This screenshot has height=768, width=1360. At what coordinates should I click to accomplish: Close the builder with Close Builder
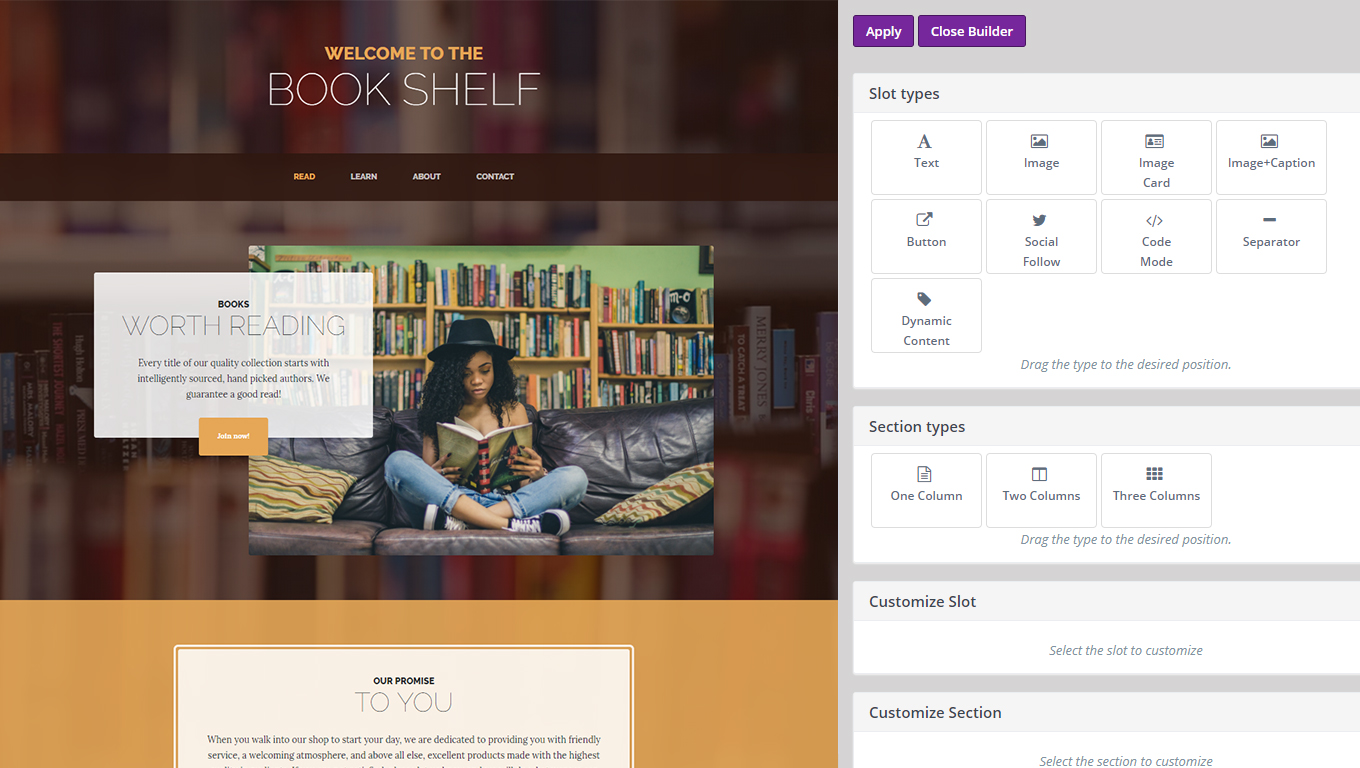tap(972, 31)
